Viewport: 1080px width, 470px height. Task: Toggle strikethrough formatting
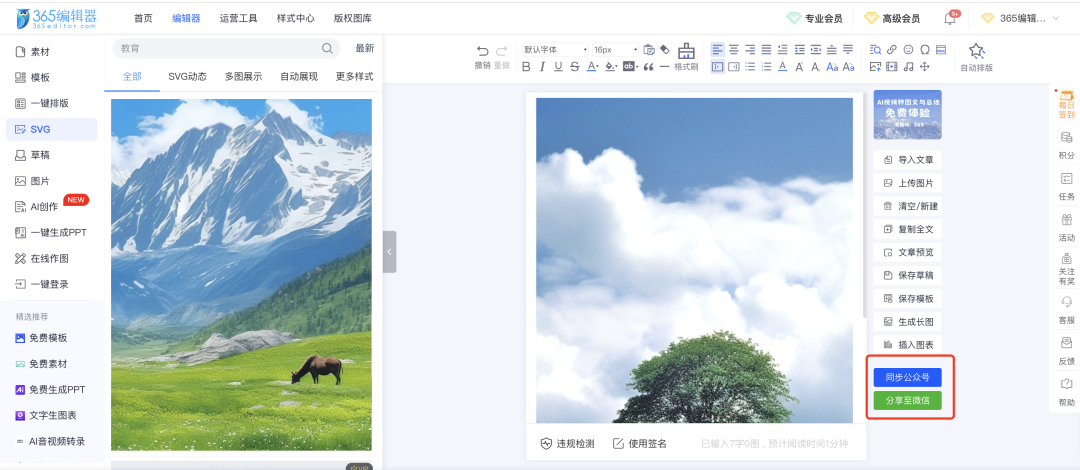point(574,67)
